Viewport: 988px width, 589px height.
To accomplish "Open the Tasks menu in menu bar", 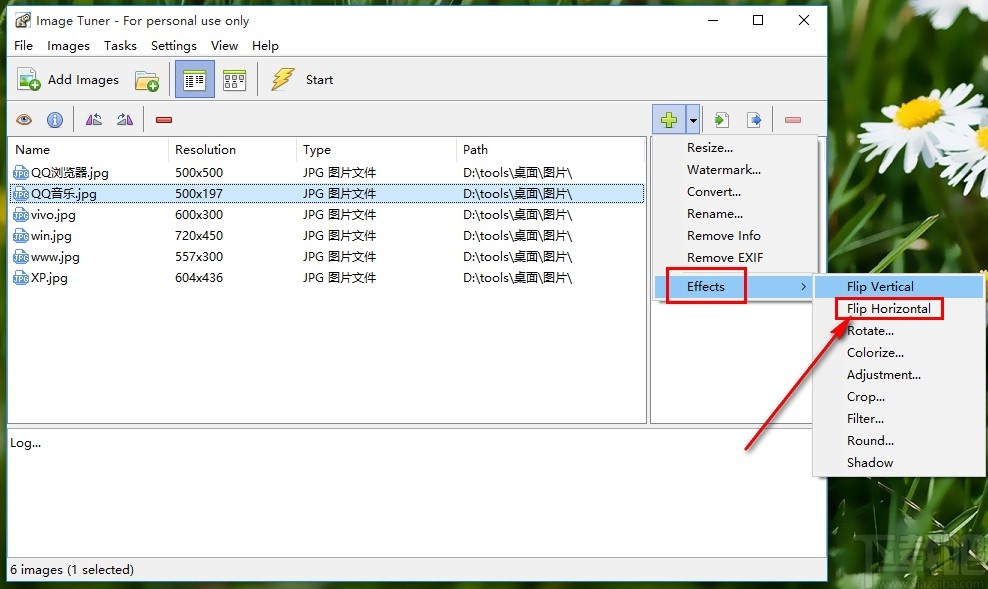I will point(120,45).
